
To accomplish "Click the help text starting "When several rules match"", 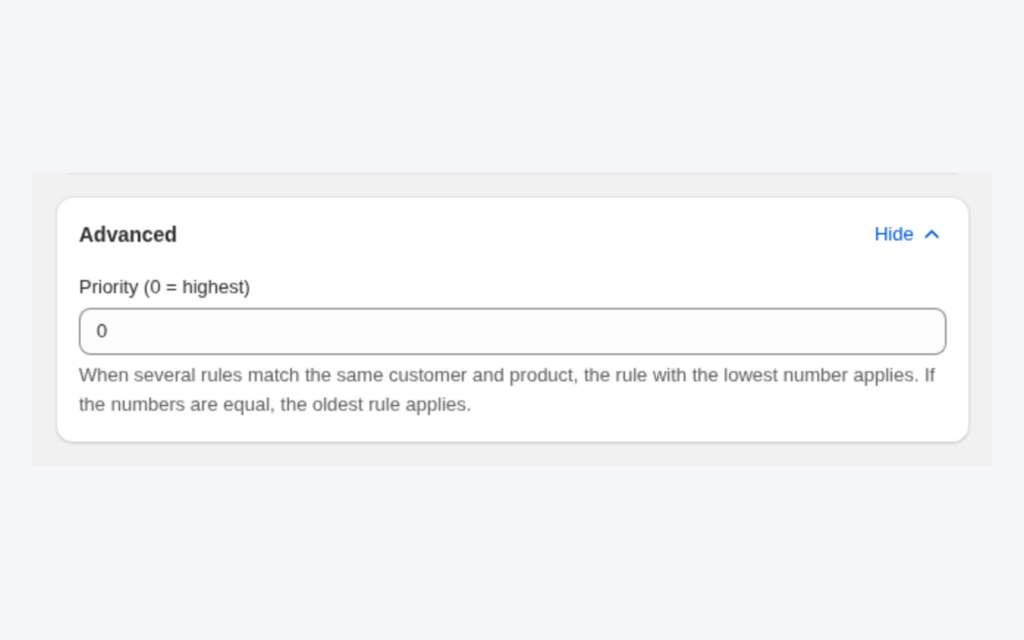I will (507, 390).
